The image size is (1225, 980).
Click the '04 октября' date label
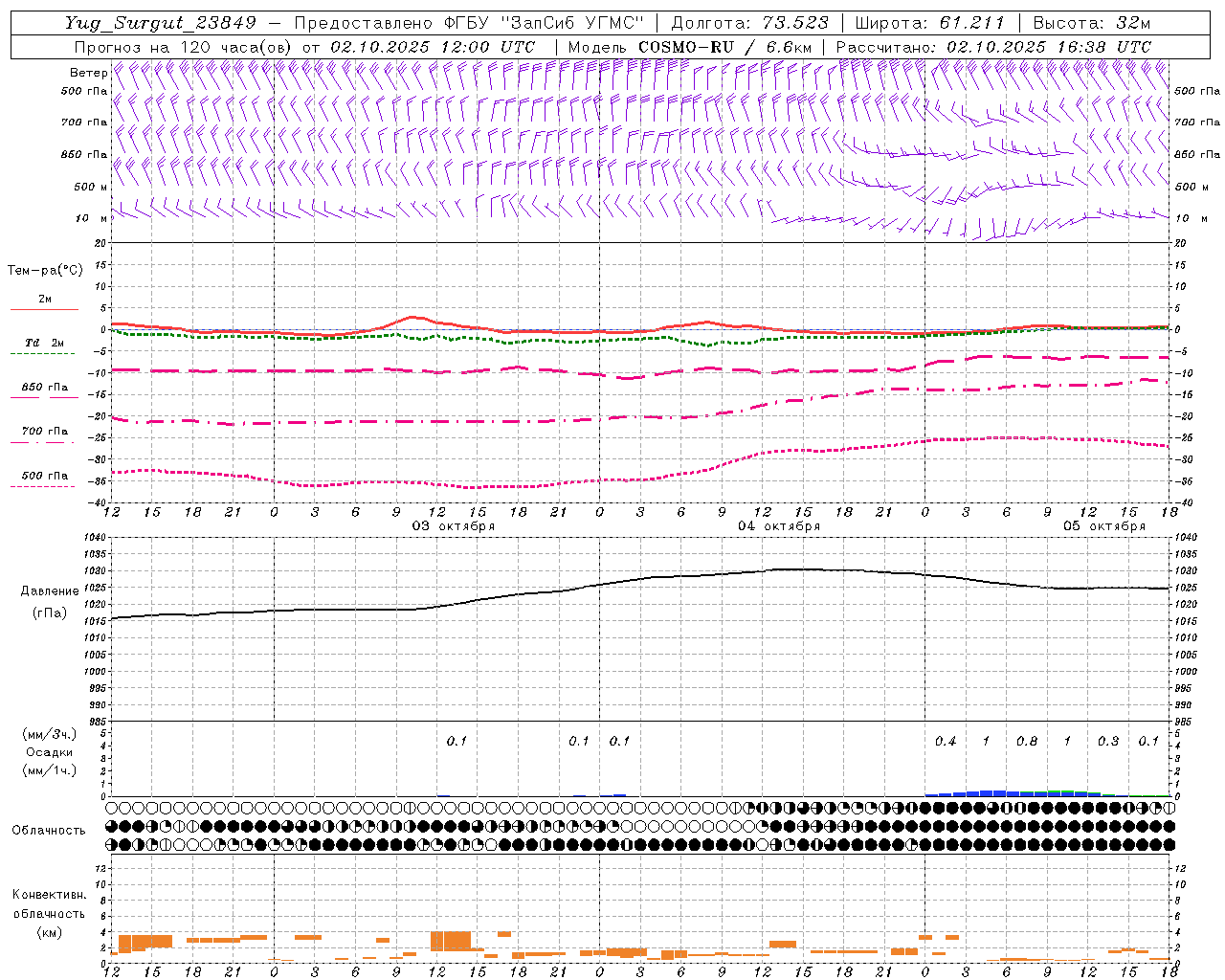(x=779, y=526)
